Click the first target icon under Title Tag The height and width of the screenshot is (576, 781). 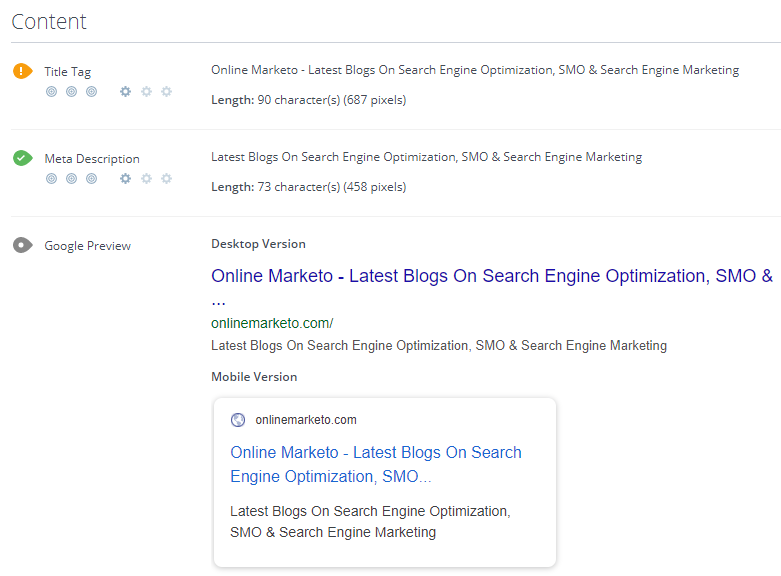click(x=51, y=92)
